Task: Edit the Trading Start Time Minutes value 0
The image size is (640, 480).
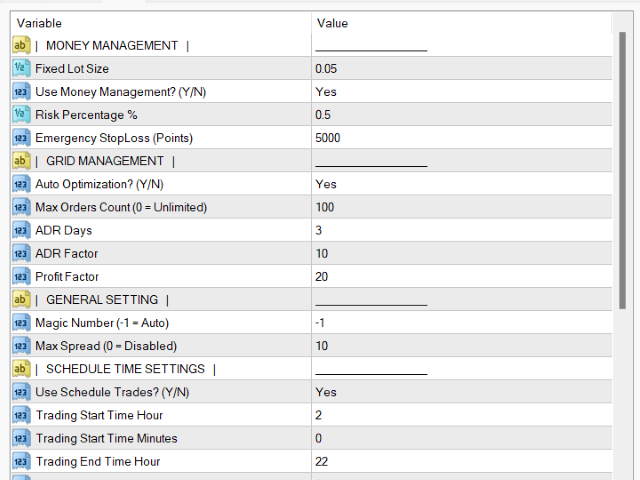Action: pos(462,438)
